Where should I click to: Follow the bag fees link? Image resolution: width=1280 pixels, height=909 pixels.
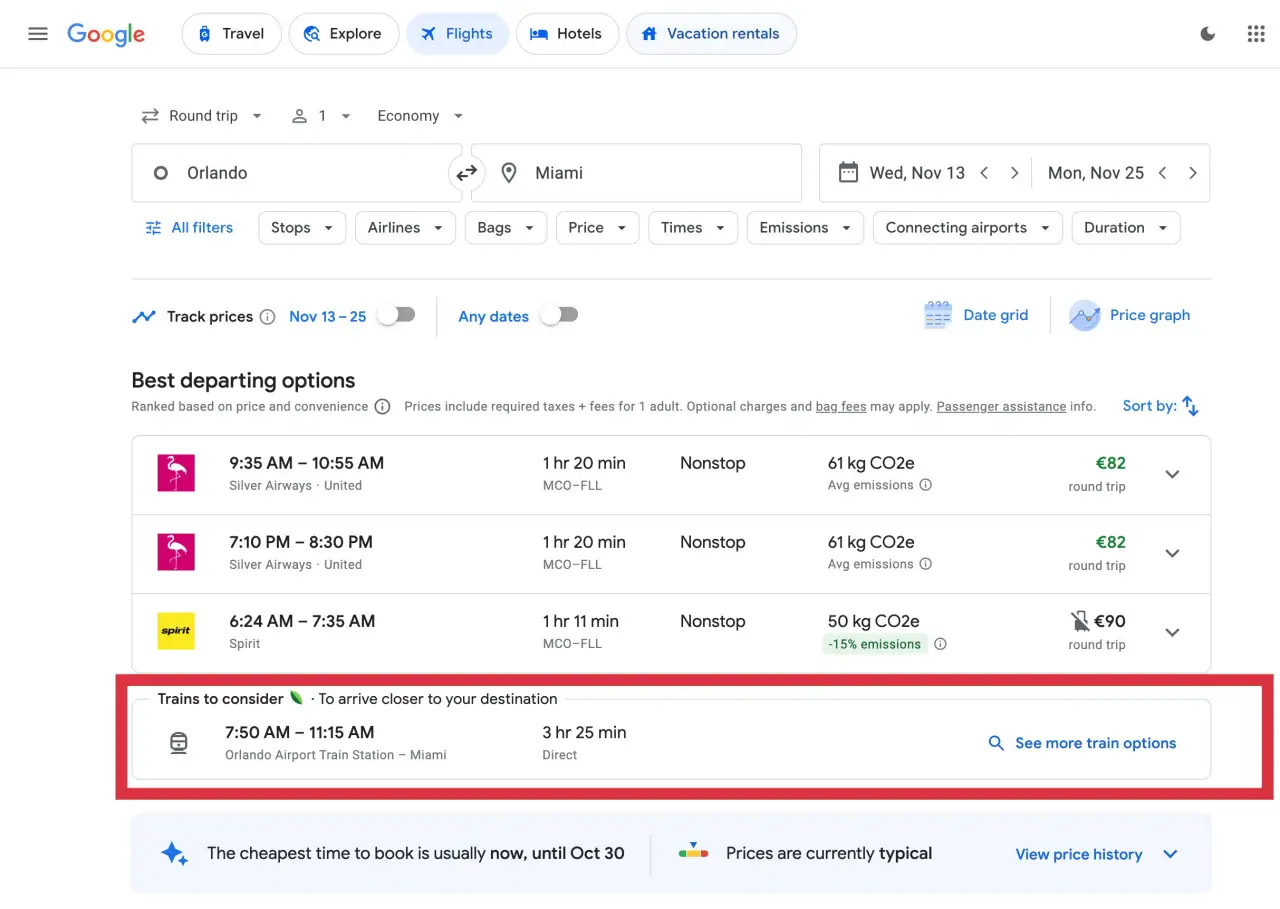pos(841,407)
